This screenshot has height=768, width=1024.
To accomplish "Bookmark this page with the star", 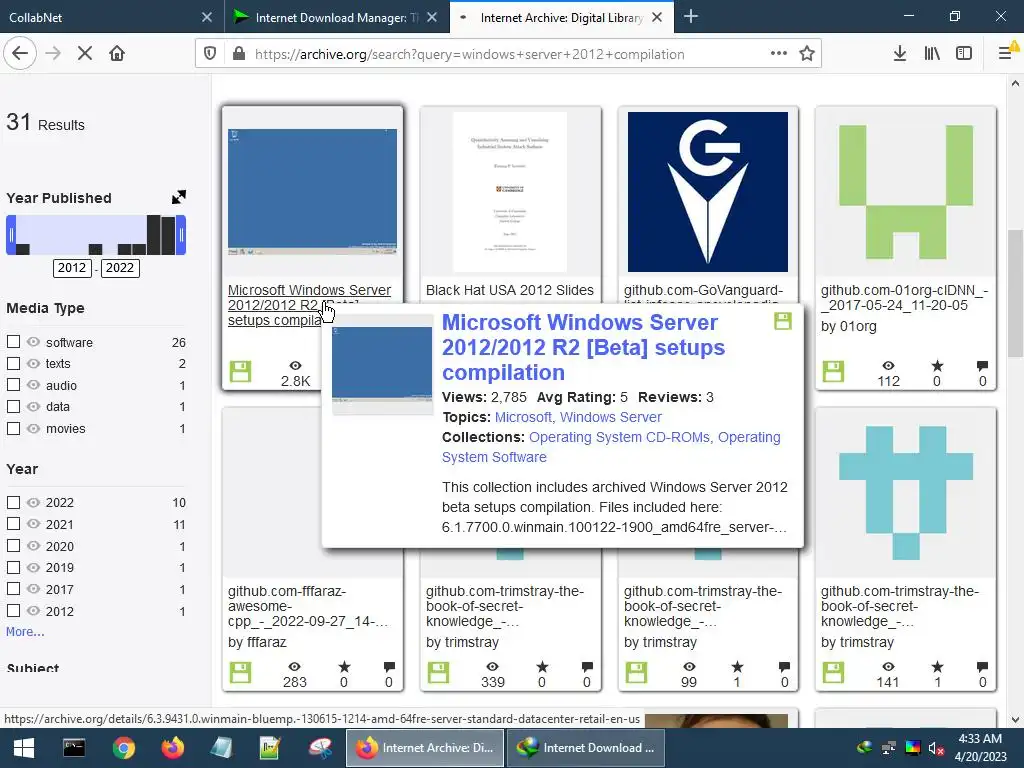I will pyautogui.click(x=807, y=54).
